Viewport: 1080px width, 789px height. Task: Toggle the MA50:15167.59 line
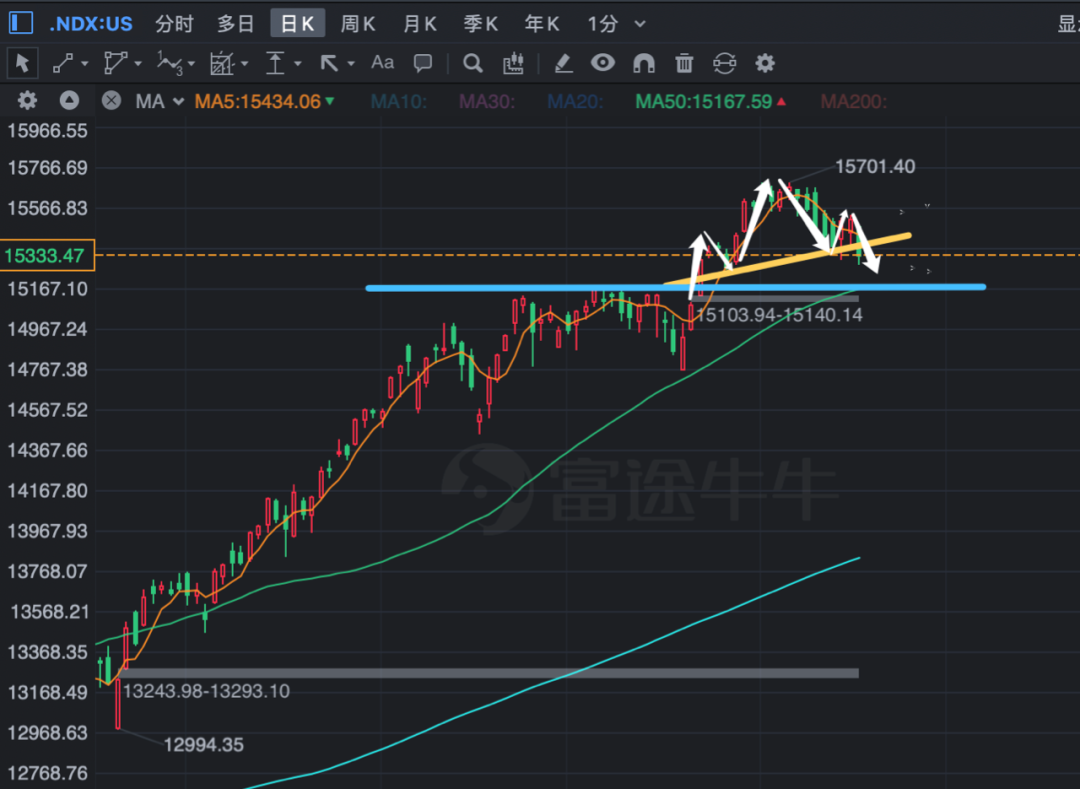711,102
